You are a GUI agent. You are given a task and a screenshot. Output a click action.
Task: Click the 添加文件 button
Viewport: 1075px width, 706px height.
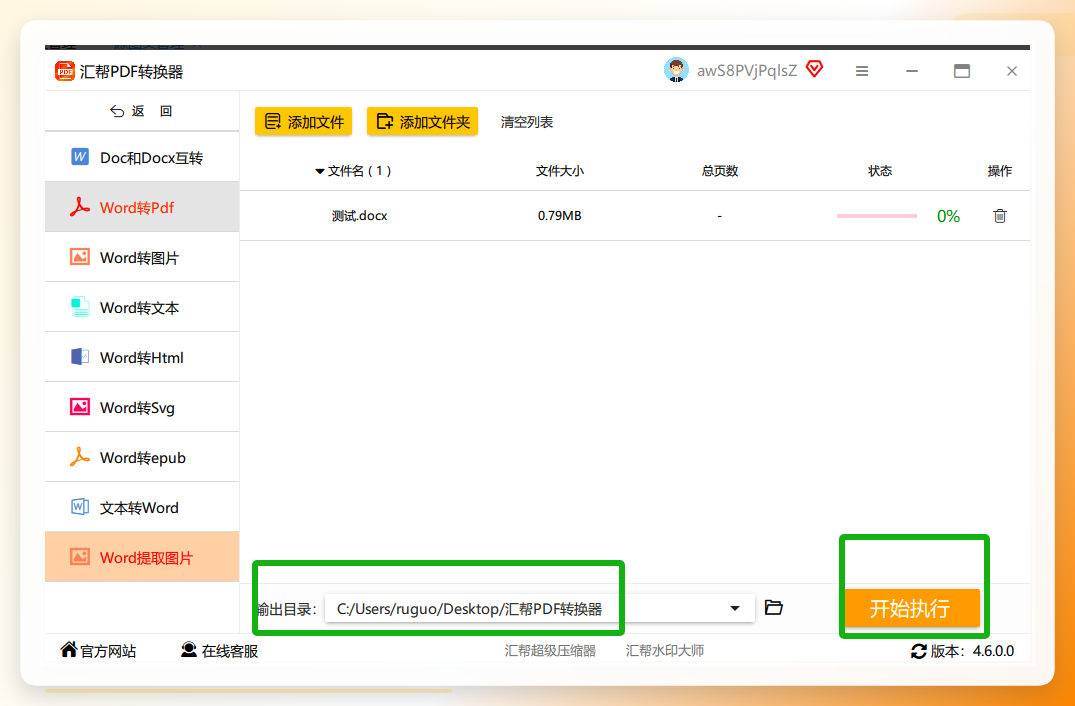304,122
